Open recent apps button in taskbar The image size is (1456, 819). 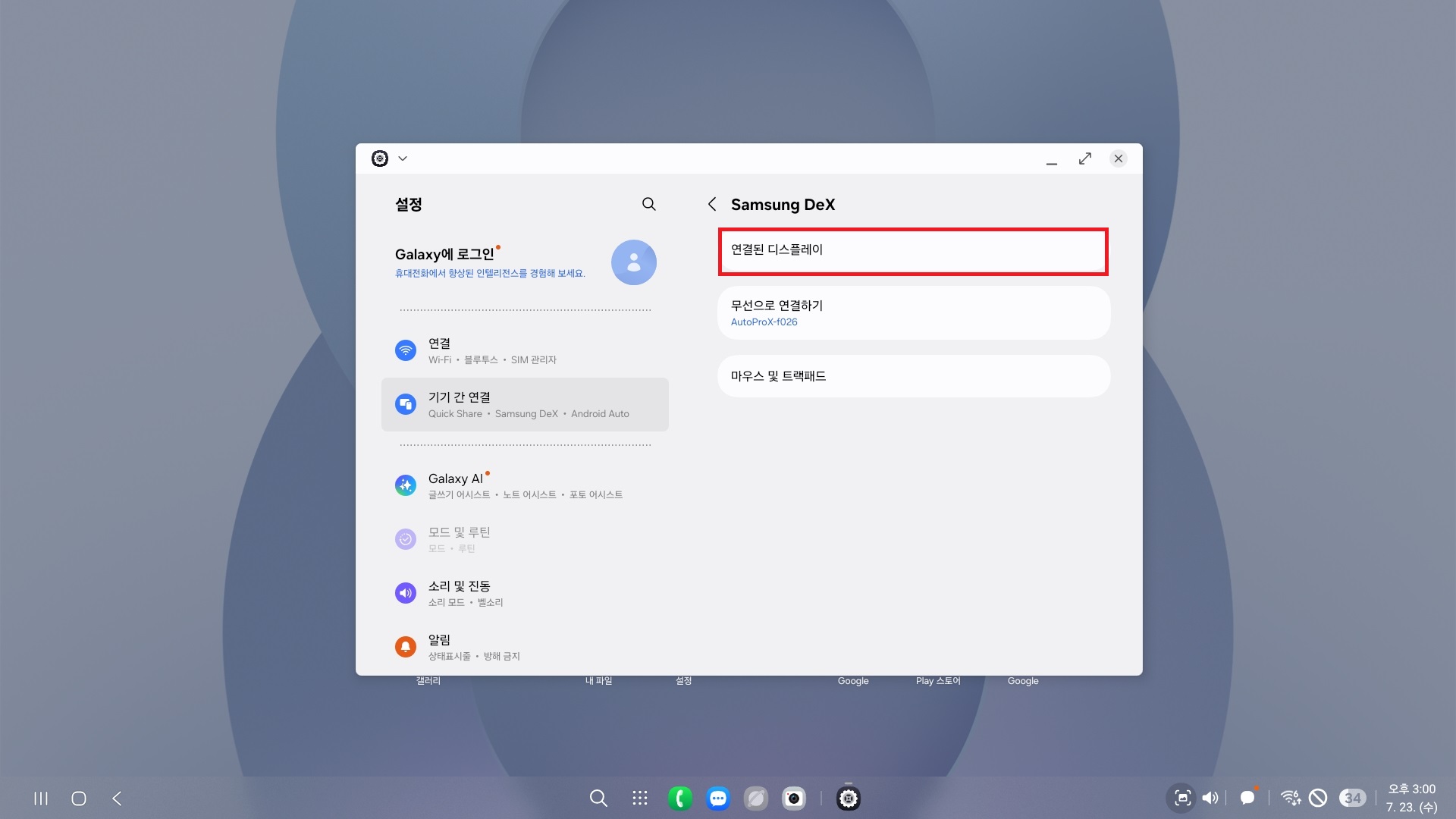41,798
